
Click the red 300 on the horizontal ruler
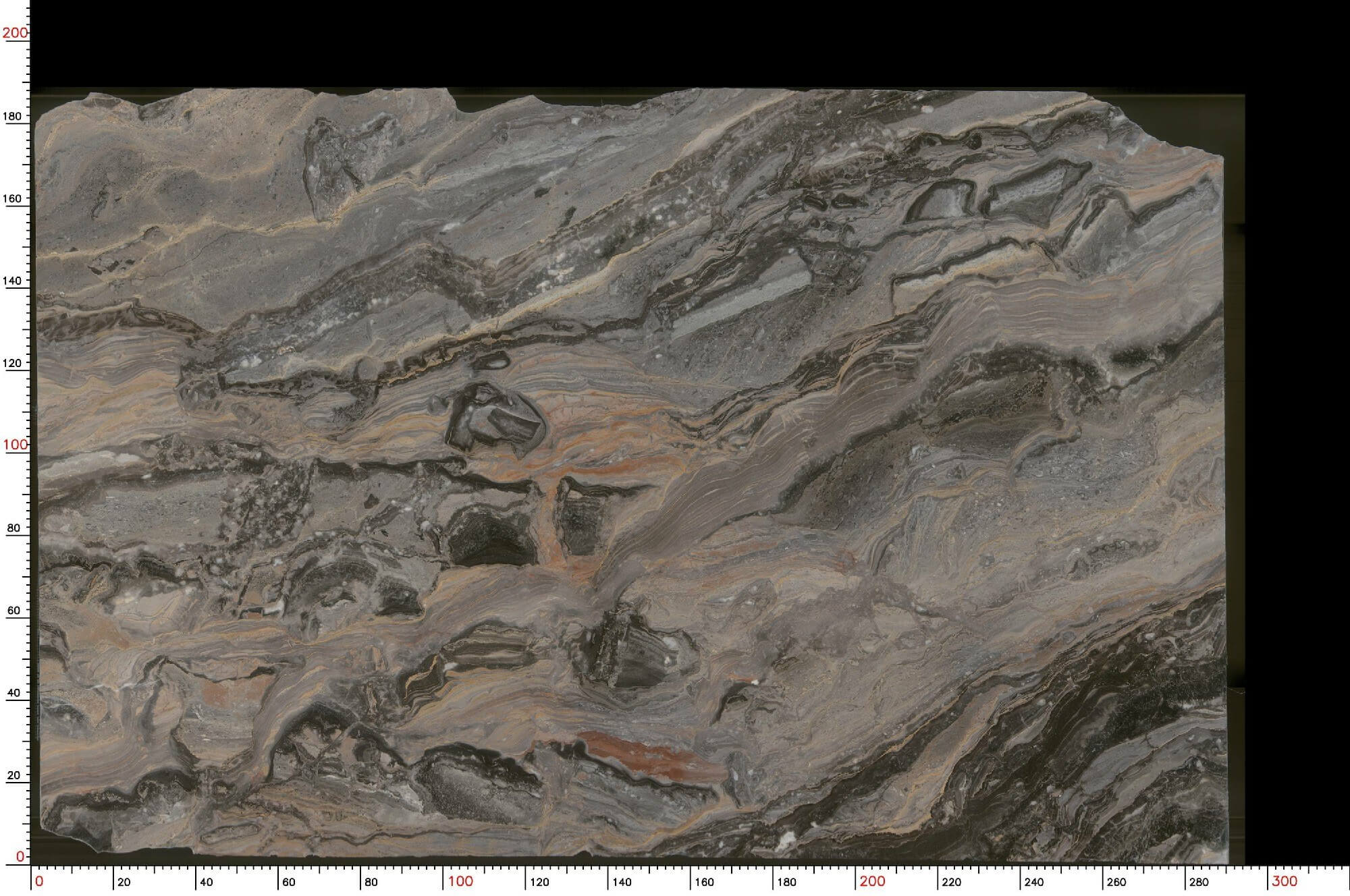[1285, 881]
